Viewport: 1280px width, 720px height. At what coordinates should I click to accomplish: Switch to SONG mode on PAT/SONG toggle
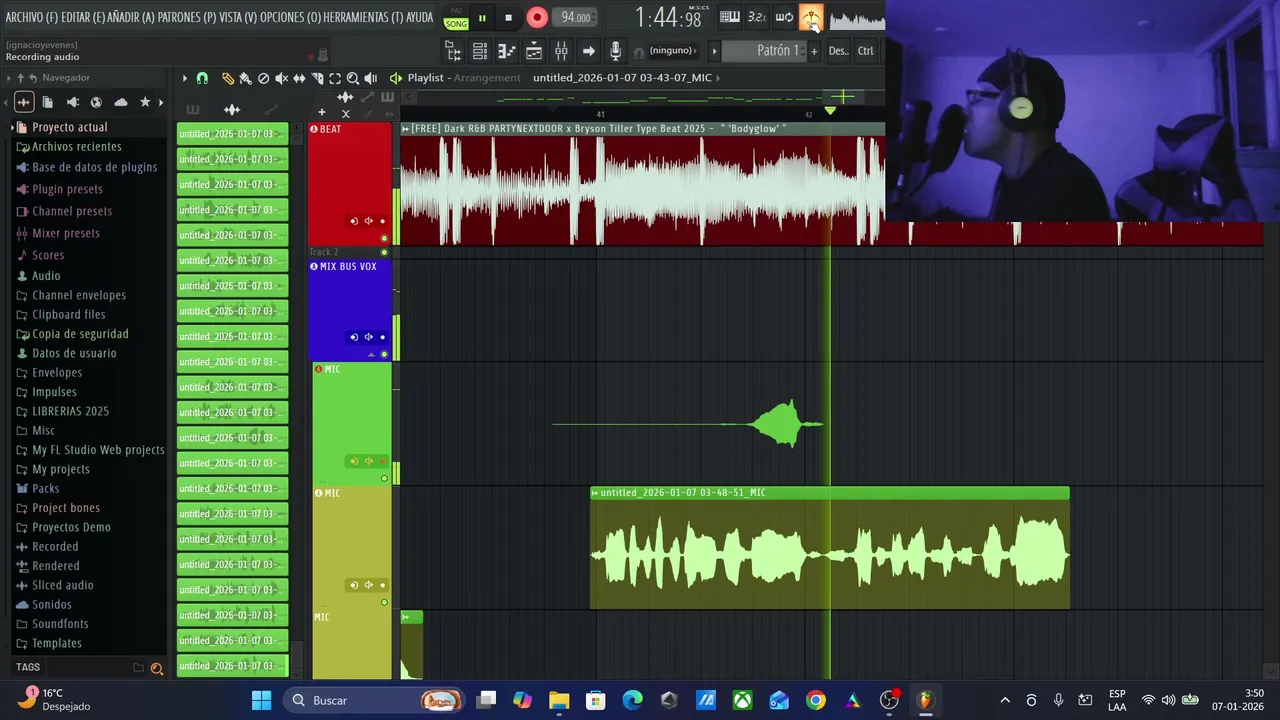(x=456, y=23)
